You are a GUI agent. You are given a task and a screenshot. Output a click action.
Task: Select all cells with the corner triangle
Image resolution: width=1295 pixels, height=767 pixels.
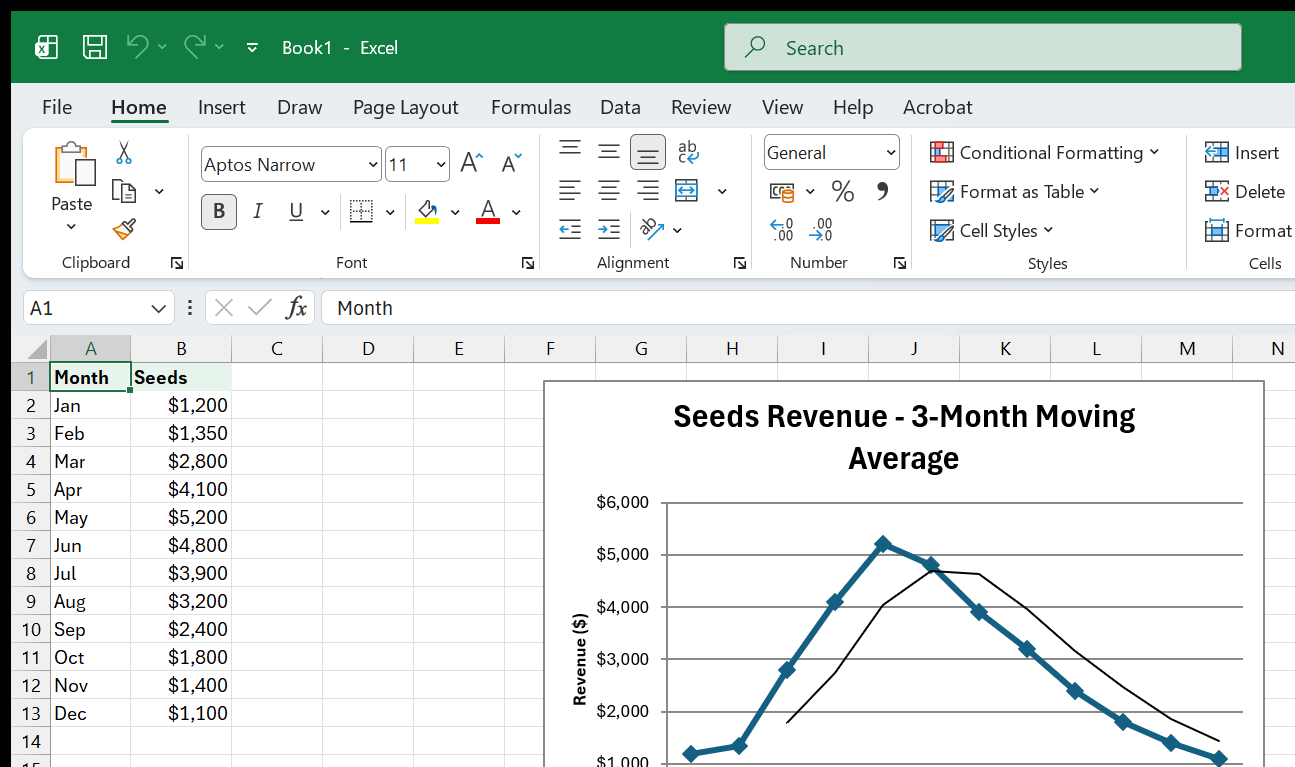click(x=36, y=349)
